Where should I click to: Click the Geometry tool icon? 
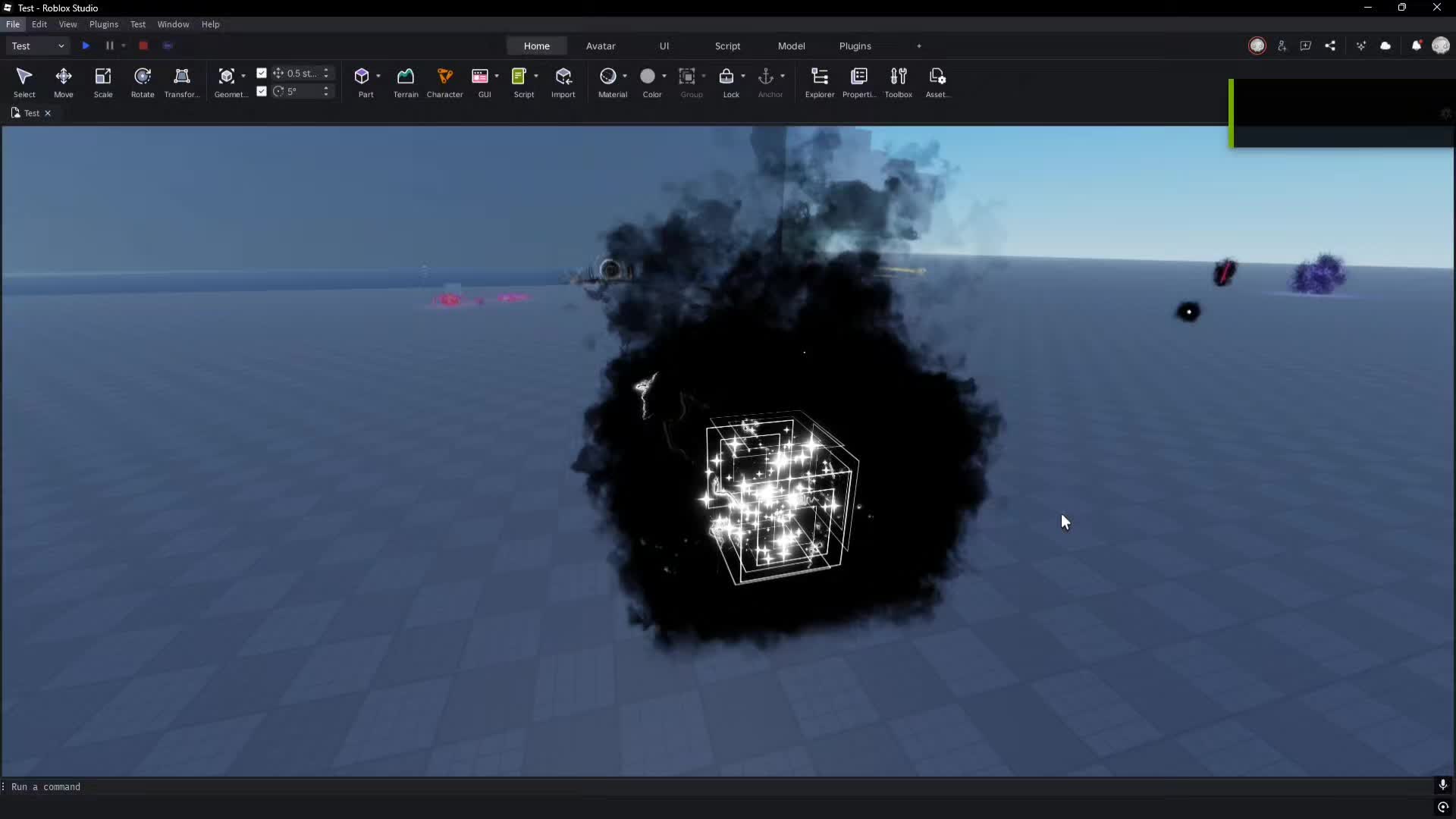click(x=226, y=77)
